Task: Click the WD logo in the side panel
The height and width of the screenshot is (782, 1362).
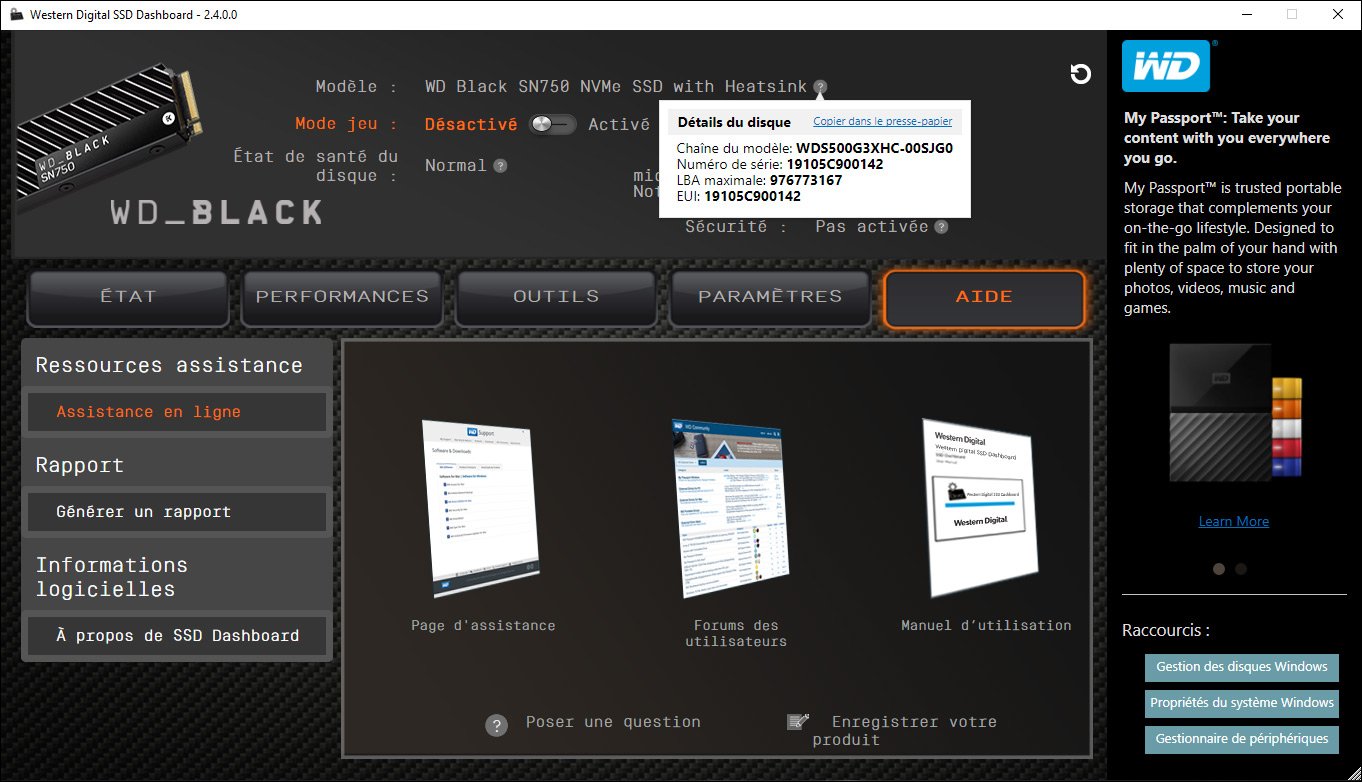Action: click(x=1166, y=66)
